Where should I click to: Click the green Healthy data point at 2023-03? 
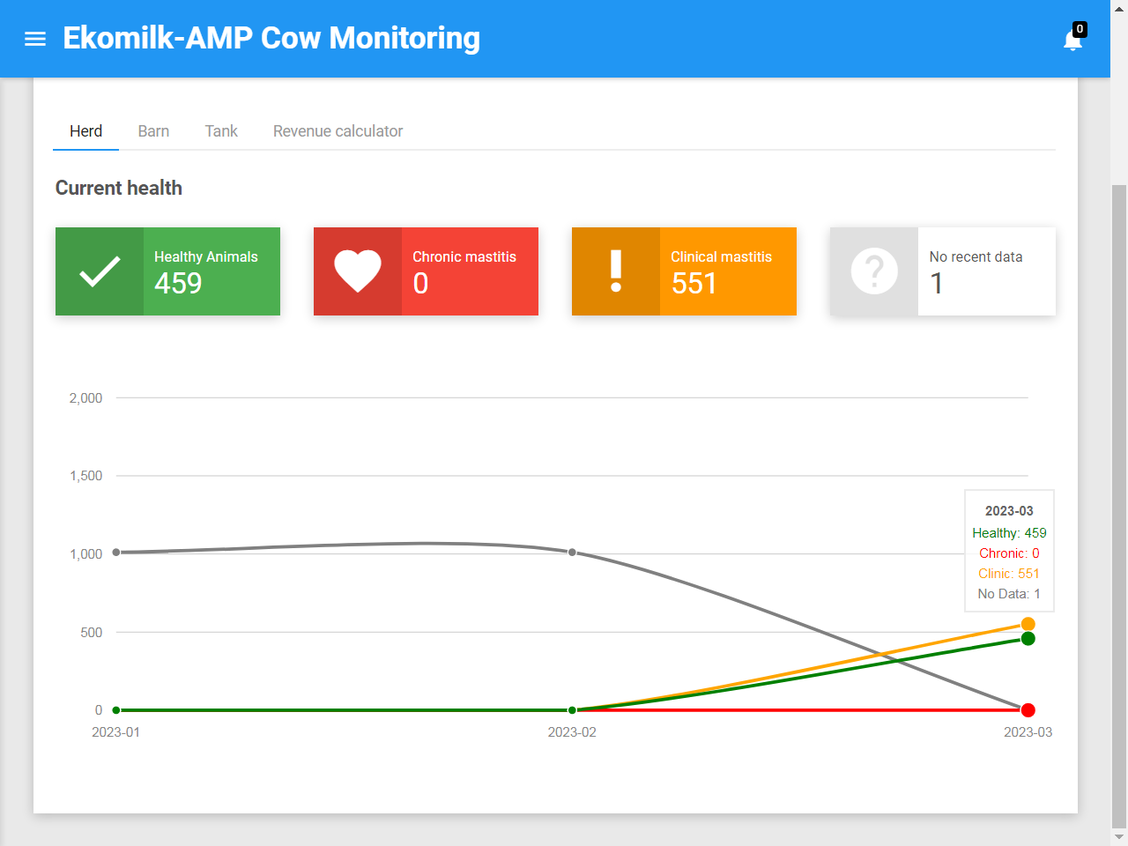tap(1028, 639)
